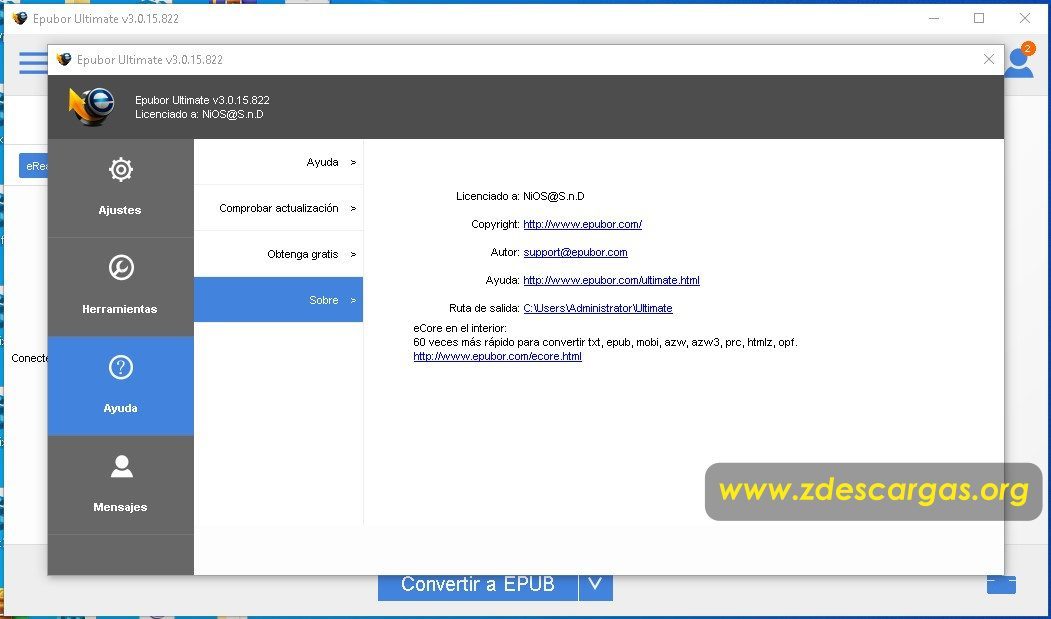
Task: Click the Epubor icon in main title bar
Action: click(x=19, y=18)
